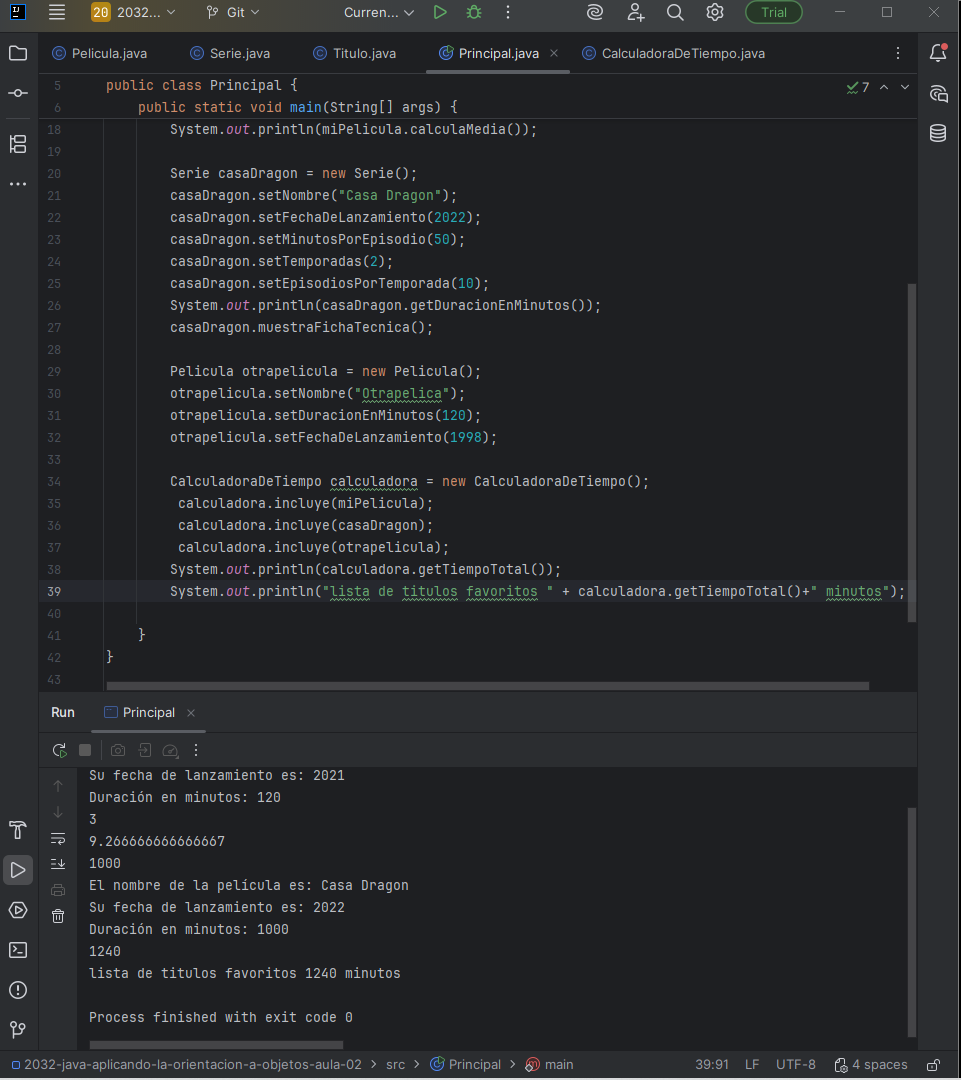Open the Git tool window at sidebar bottom
Image resolution: width=961 pixels, height=1080 pixels.
coord(18,1030)
